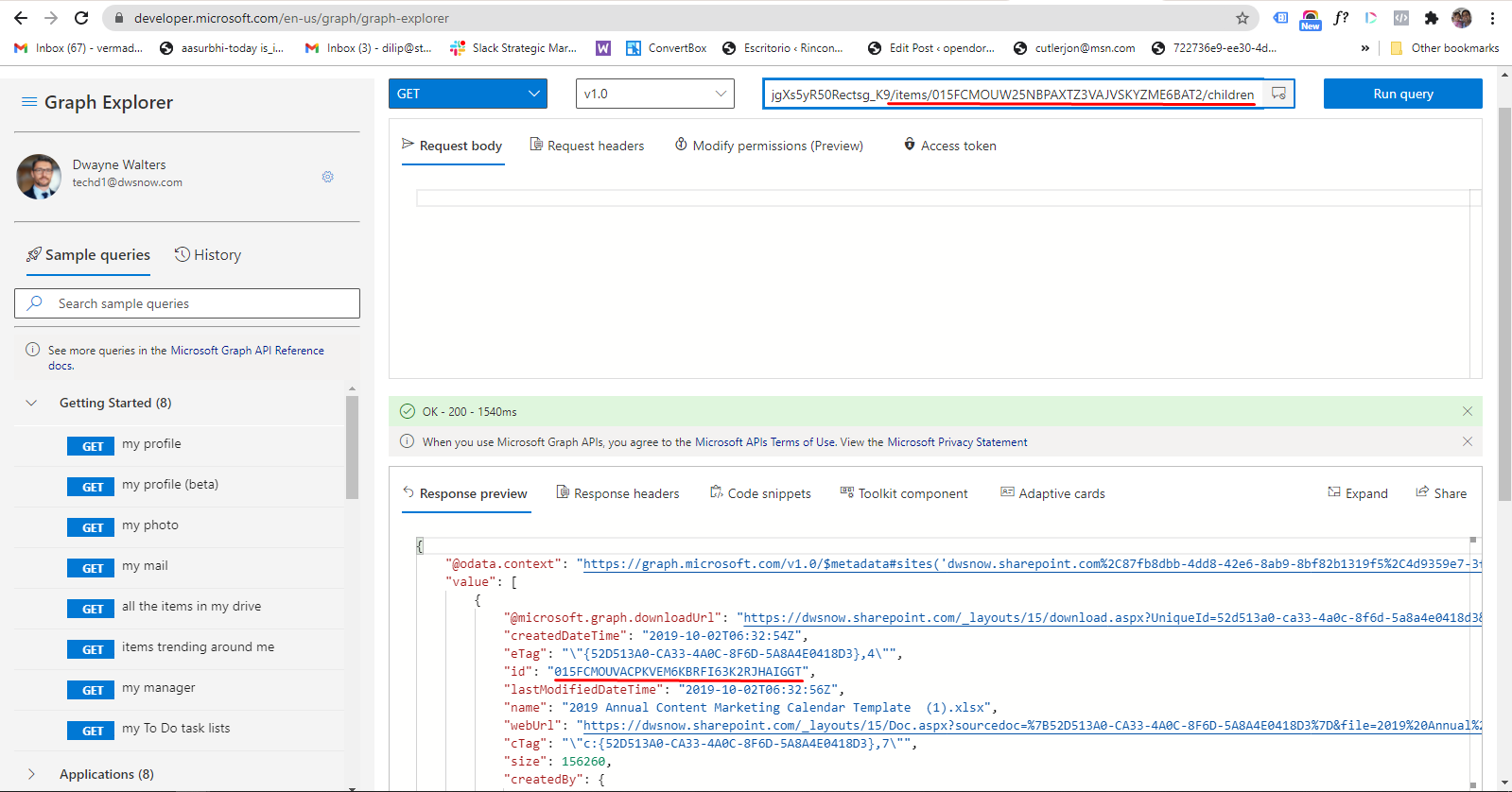This screenshot has height=792, width=1512.
Task: Select the Request body tab
Action: point(452,146)
